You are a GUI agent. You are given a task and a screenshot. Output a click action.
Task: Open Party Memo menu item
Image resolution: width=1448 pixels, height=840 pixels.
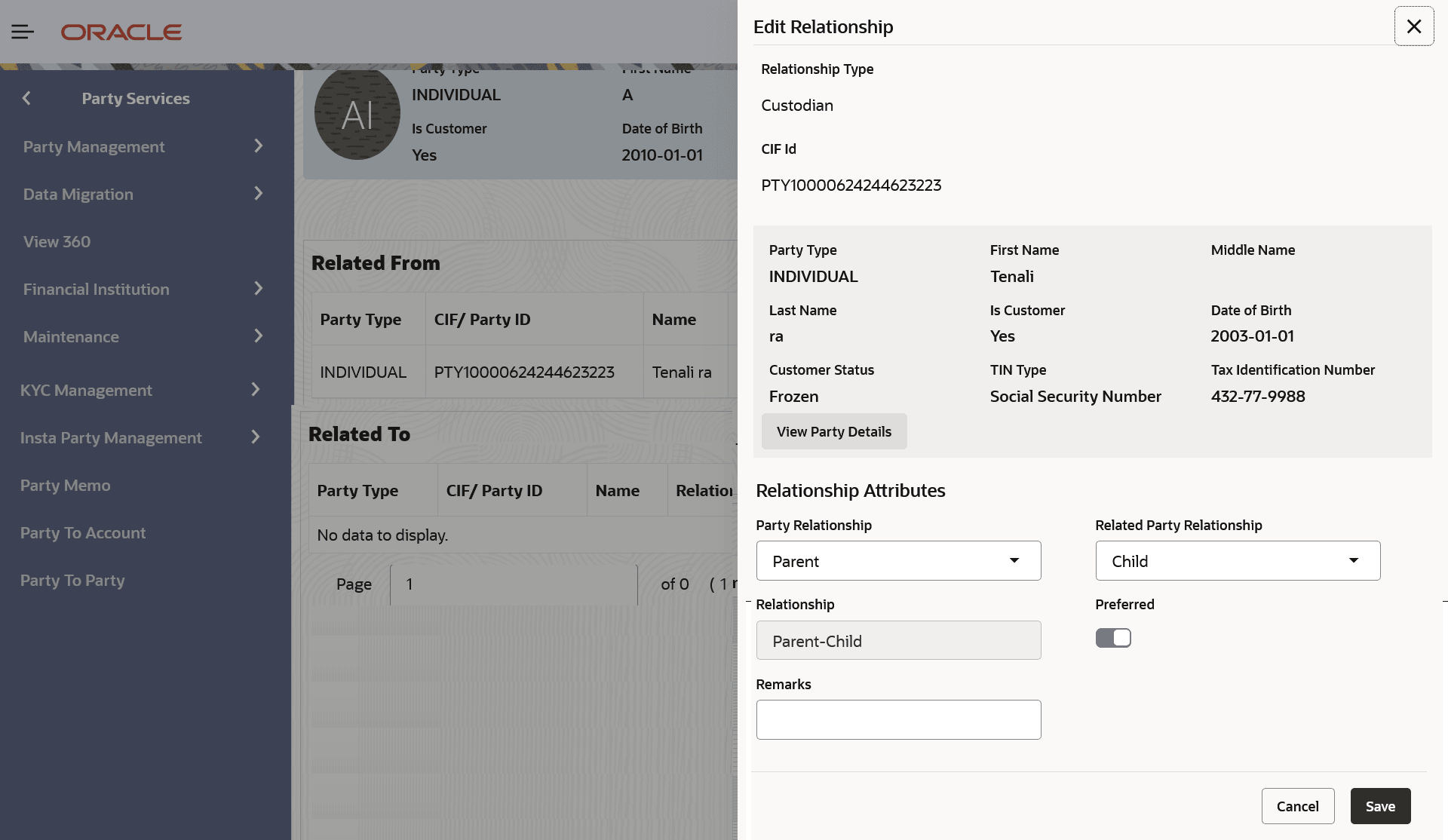pyautogui.click(x=66, y=486)
